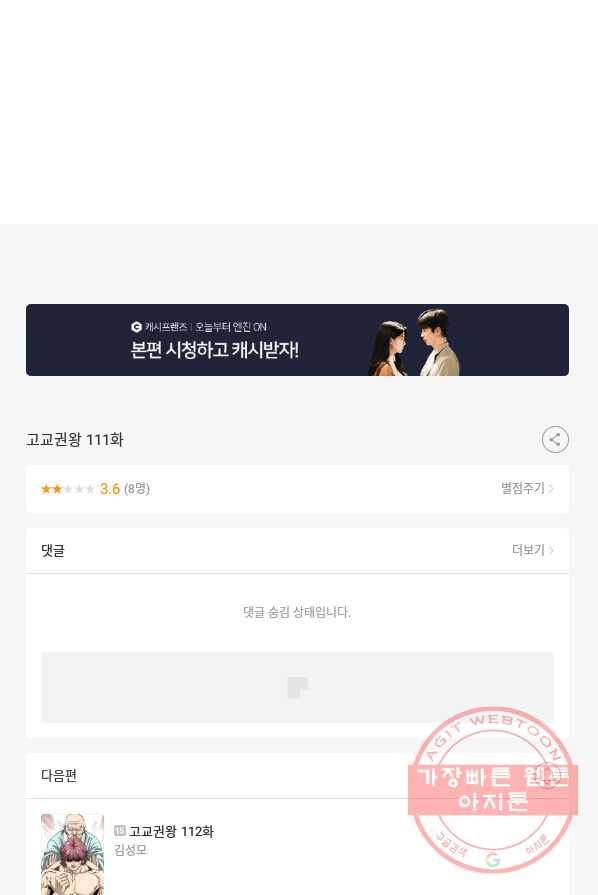Select the 다음편 section header
598x895 pixels.
coord(59,775)
